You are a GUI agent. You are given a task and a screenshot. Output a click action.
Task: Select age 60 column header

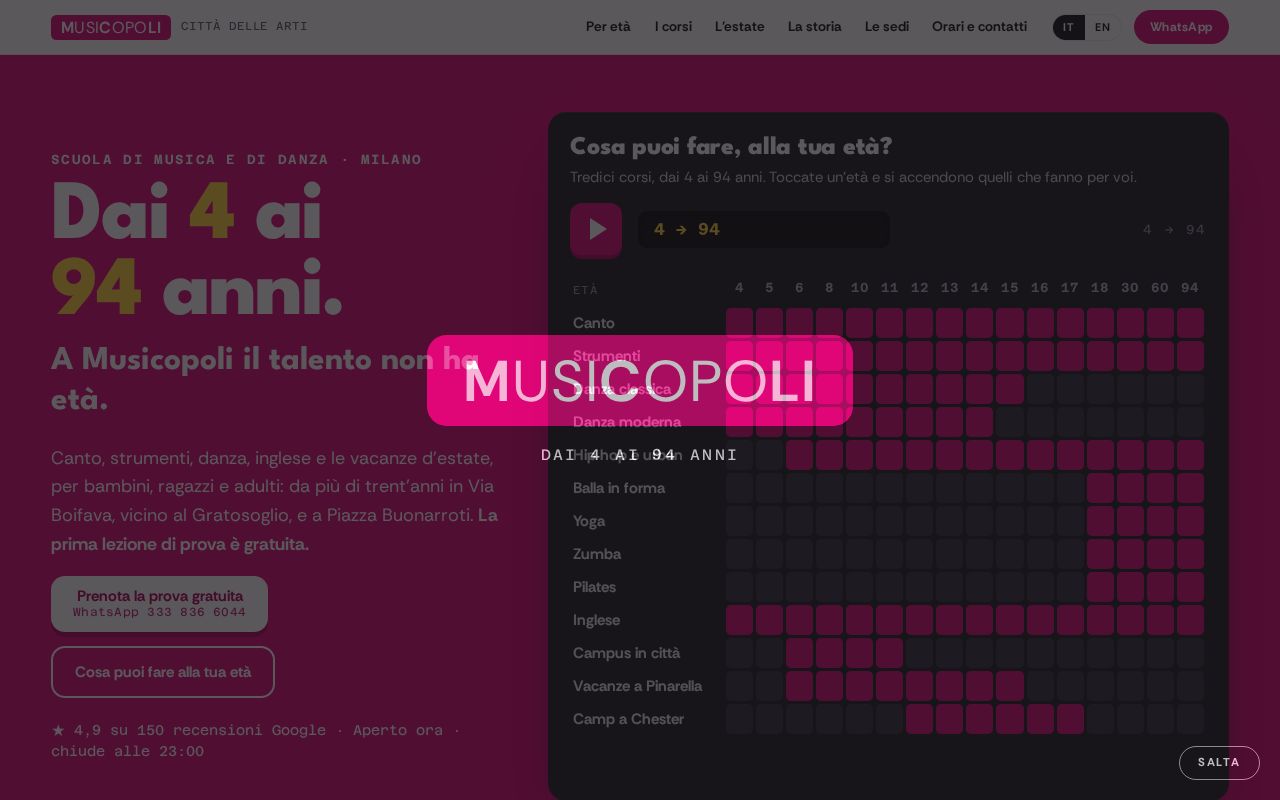[x=1160, y=288]
